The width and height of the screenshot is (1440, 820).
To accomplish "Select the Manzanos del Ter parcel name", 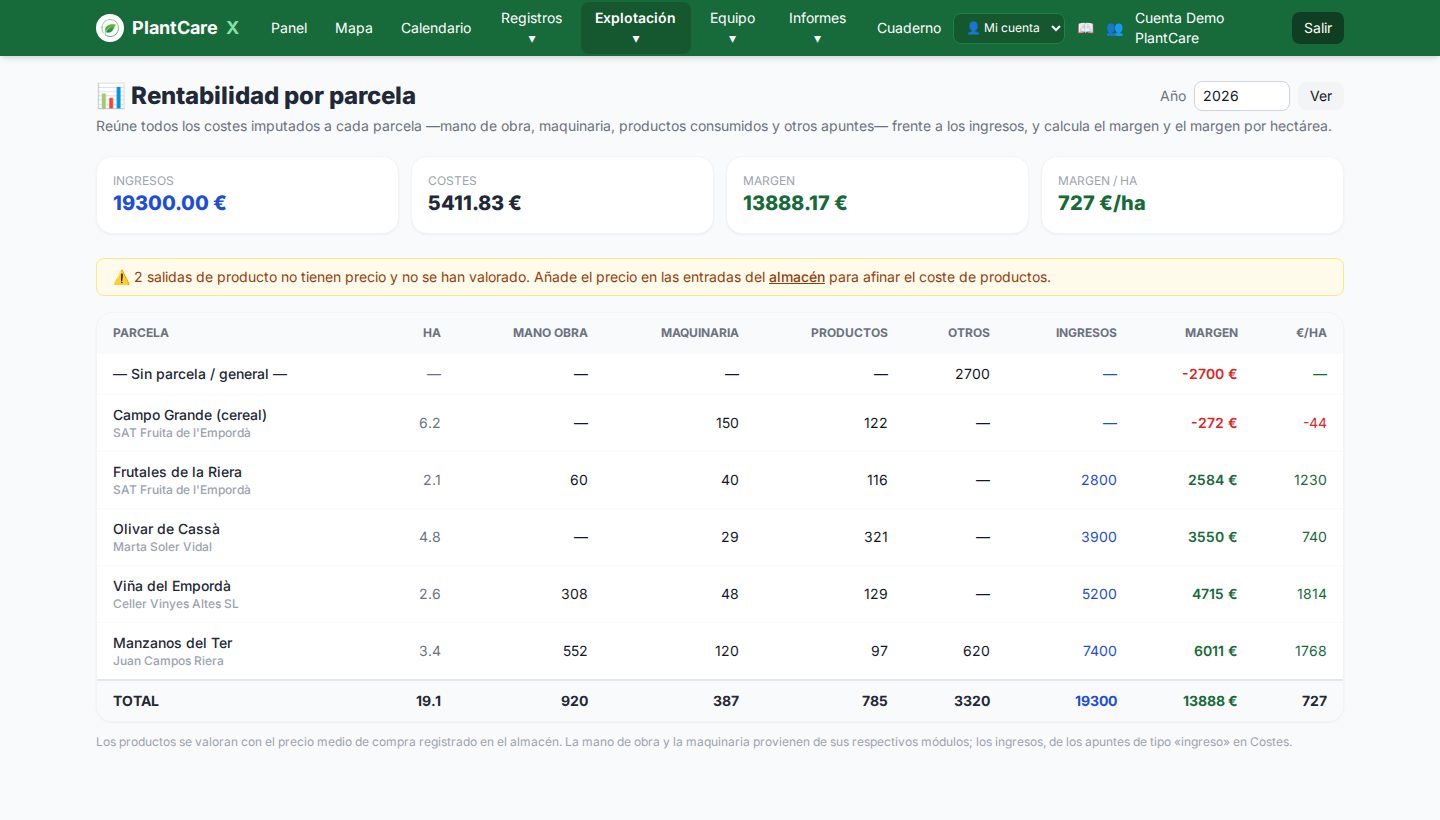I will click(x=172, y=643).
